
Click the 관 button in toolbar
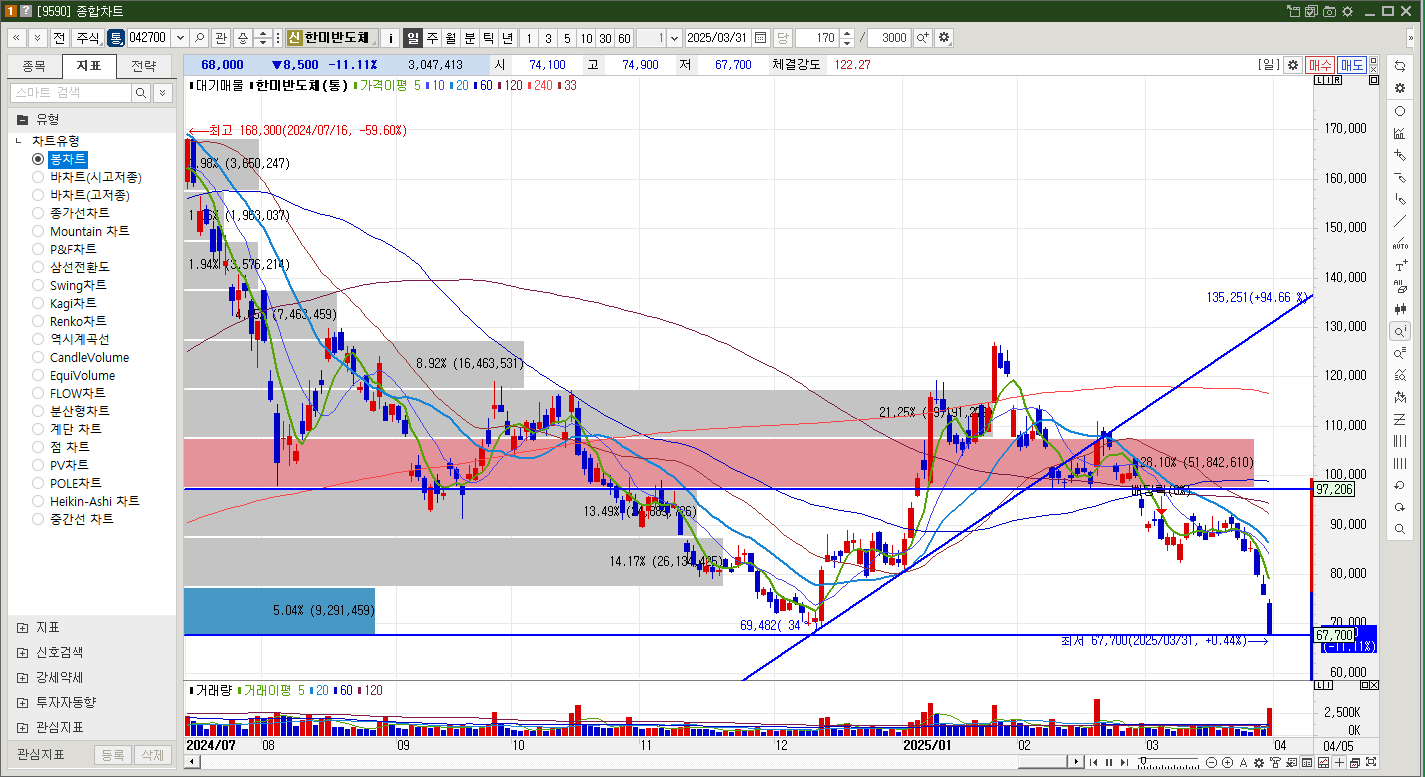click(220, 38)
